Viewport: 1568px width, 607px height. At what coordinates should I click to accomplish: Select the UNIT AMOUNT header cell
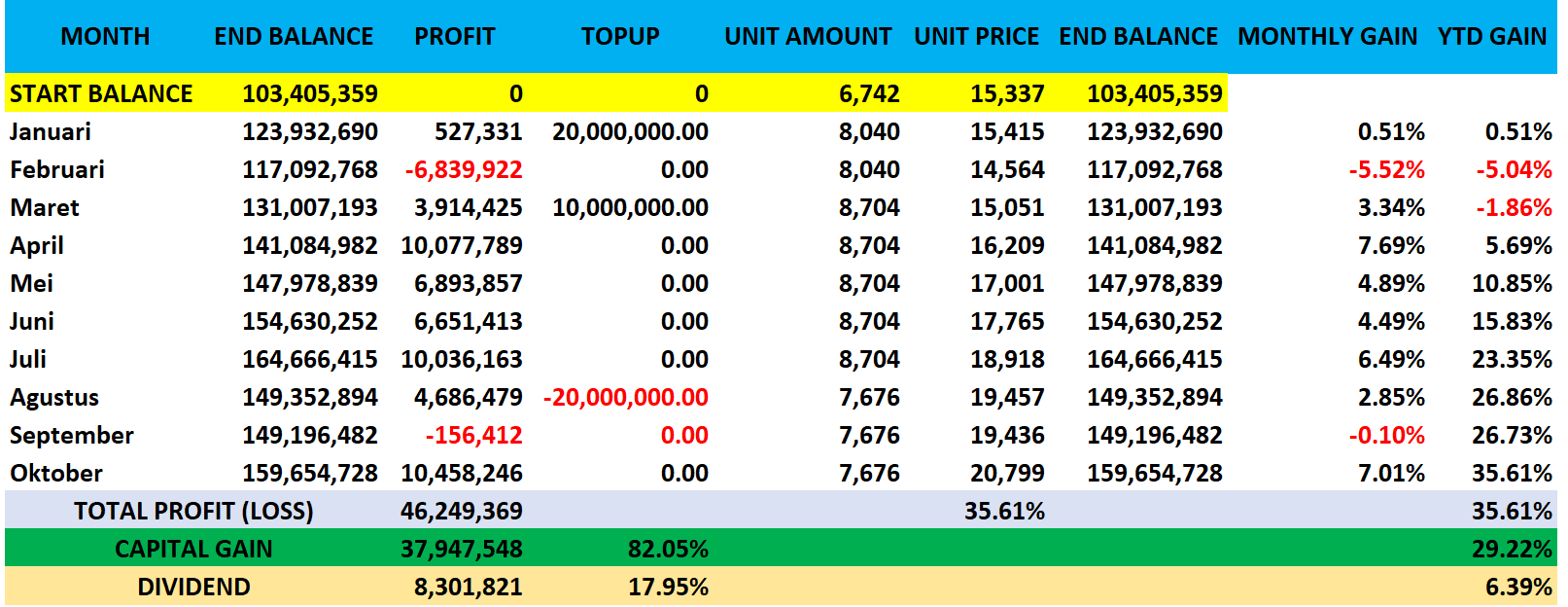point(808,37)
